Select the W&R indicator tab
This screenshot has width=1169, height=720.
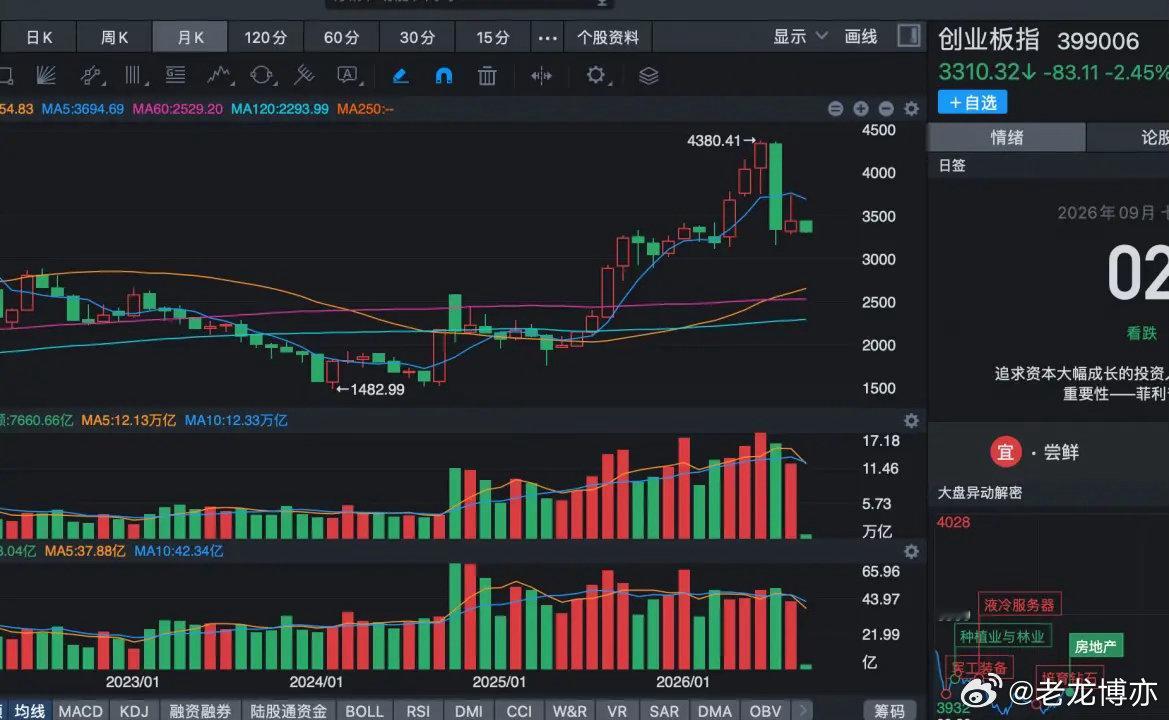(570, 711)
